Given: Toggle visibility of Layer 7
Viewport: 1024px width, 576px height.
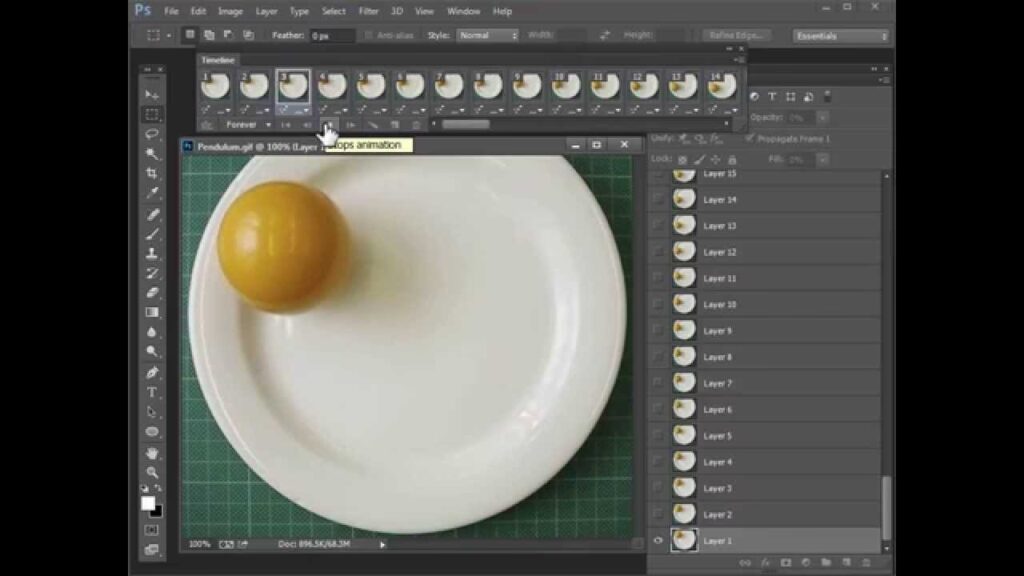Looking at the screenshot, I should pyautogui.click(x=658, y=383).
